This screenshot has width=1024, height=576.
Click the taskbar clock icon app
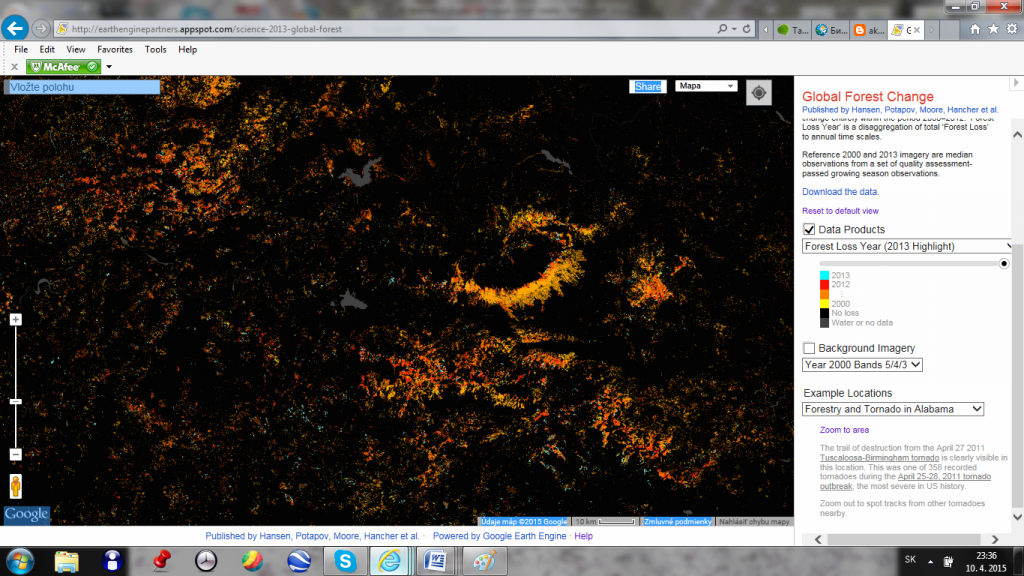pyautogui.click(x=206, y=562)
